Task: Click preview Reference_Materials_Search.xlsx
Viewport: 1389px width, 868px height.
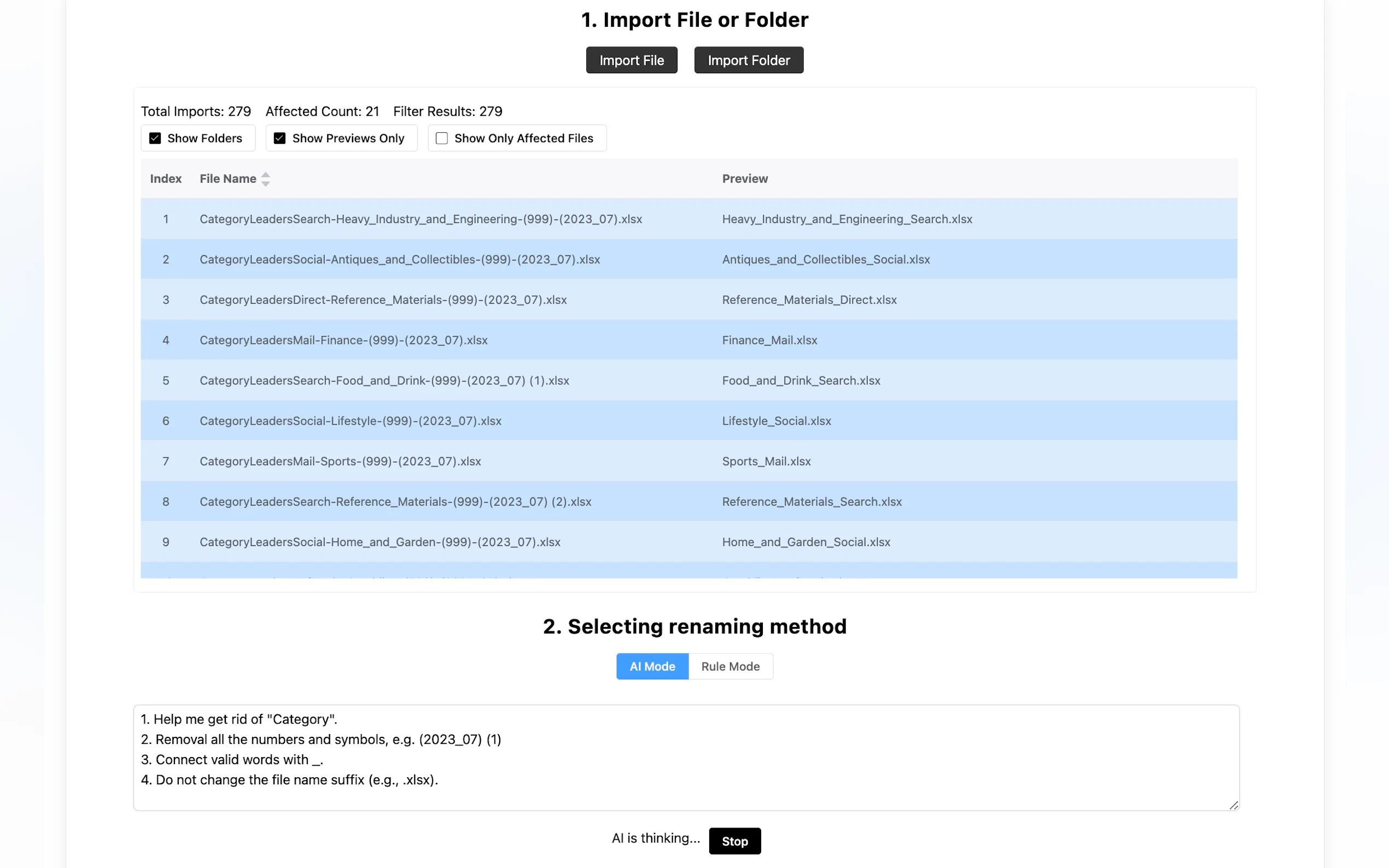Action: click(812, 501)
